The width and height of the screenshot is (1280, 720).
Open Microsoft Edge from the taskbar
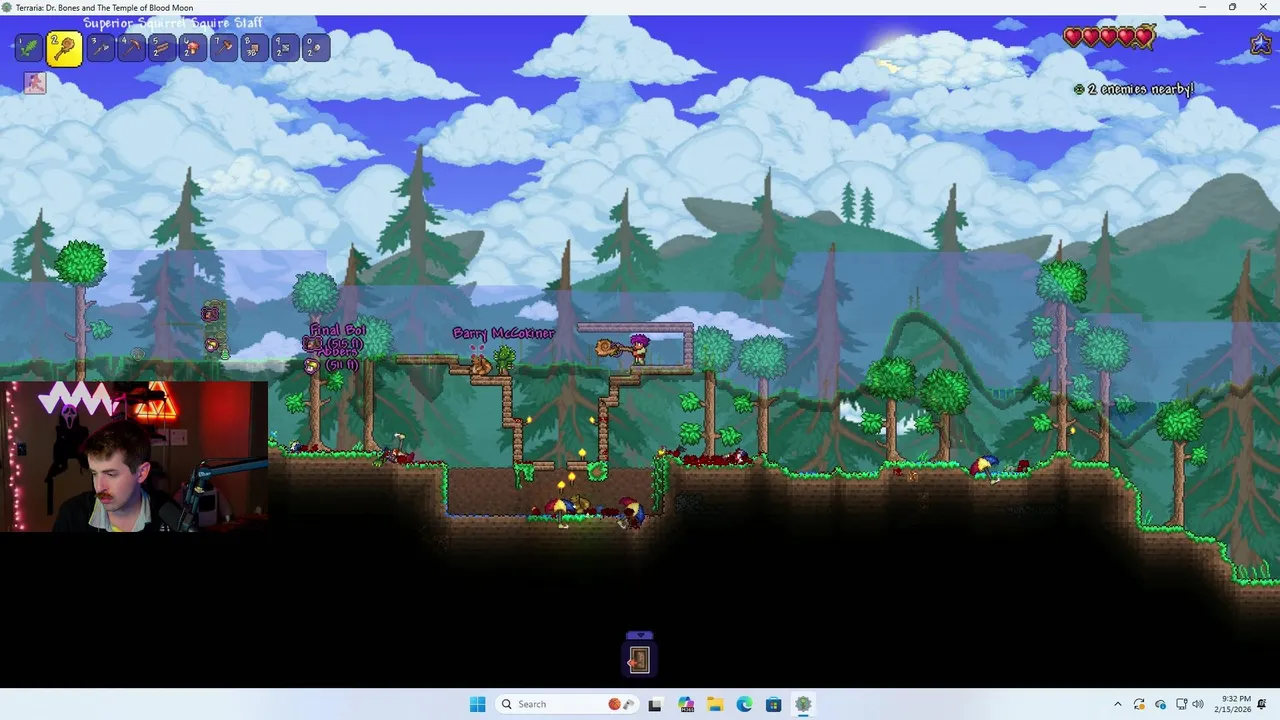click(745, 704)
